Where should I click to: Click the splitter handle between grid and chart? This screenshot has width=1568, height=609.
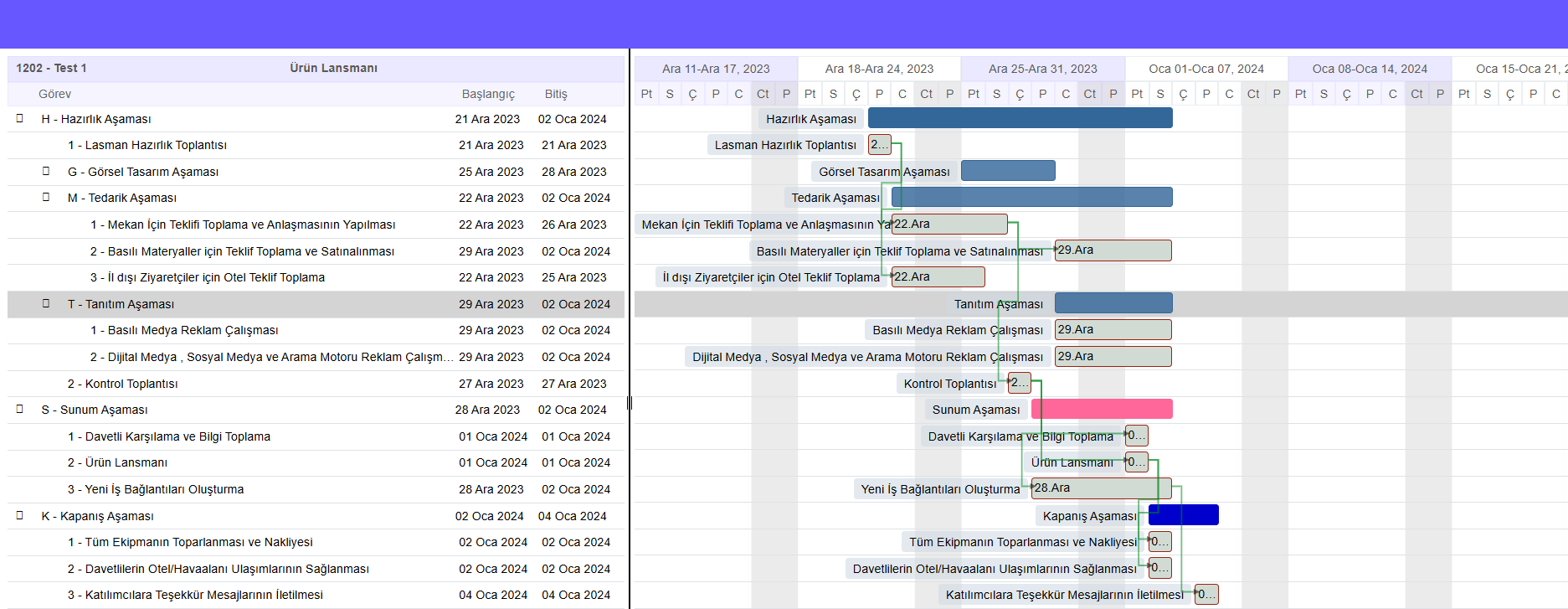tap(629, 403)
